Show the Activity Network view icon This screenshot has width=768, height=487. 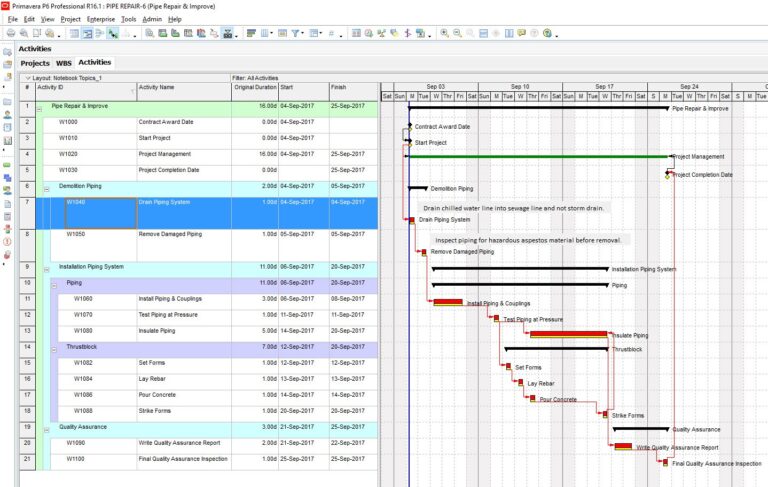tap(100, 33)
